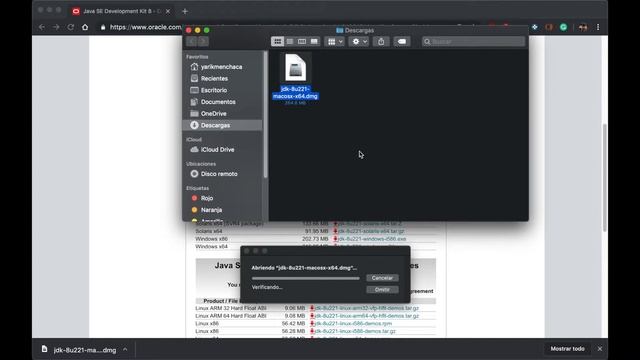Screen dimensions: 640x360
Task: Go forward in the Finder window
Action: 203,41
